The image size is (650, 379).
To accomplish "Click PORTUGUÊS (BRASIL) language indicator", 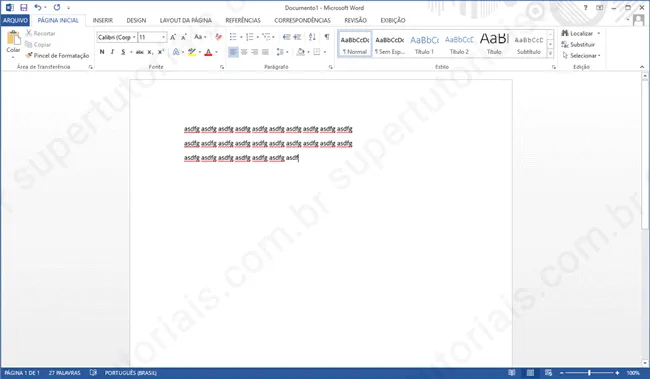I will click(x=131, y=373).
